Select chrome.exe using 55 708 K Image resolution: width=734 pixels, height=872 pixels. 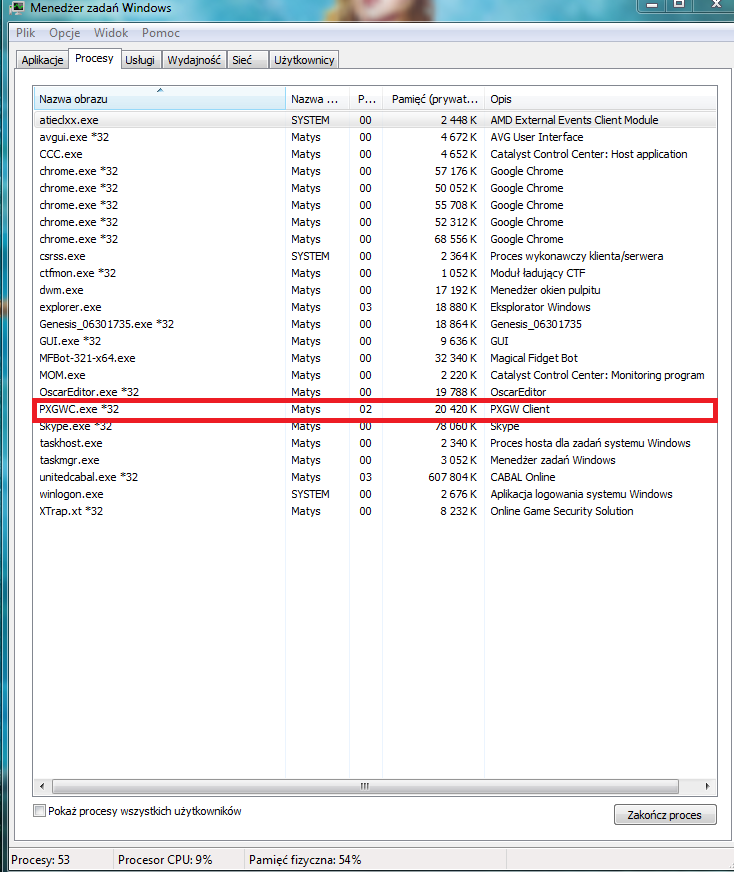[375, 205]
